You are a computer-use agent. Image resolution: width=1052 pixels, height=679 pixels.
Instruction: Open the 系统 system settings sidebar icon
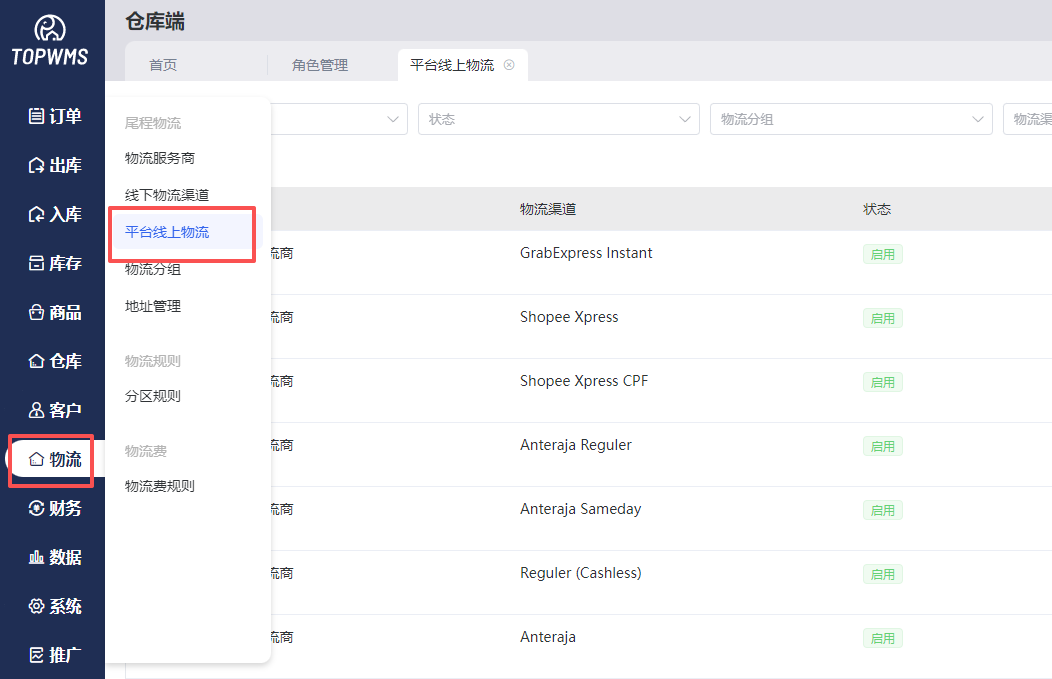37,606
